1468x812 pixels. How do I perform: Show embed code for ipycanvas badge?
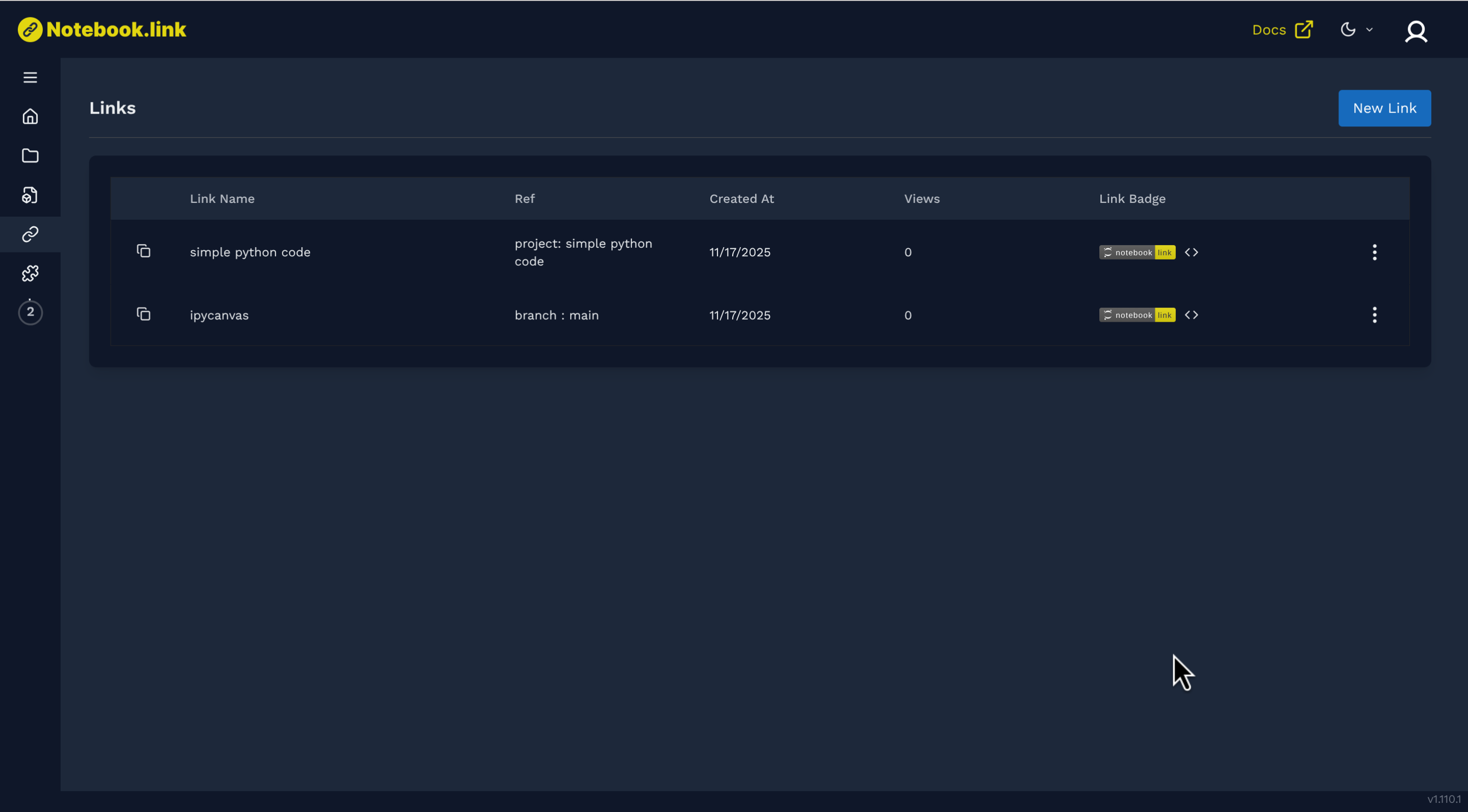point(1191,315)
